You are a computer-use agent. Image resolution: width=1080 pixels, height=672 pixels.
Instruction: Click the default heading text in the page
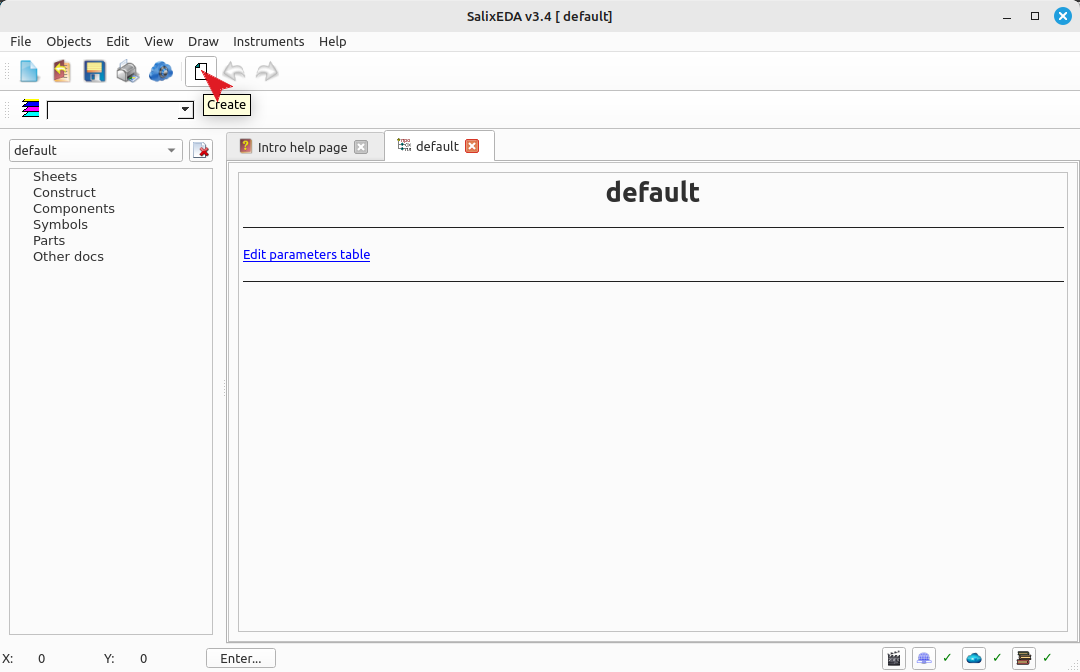click(652, 192)
